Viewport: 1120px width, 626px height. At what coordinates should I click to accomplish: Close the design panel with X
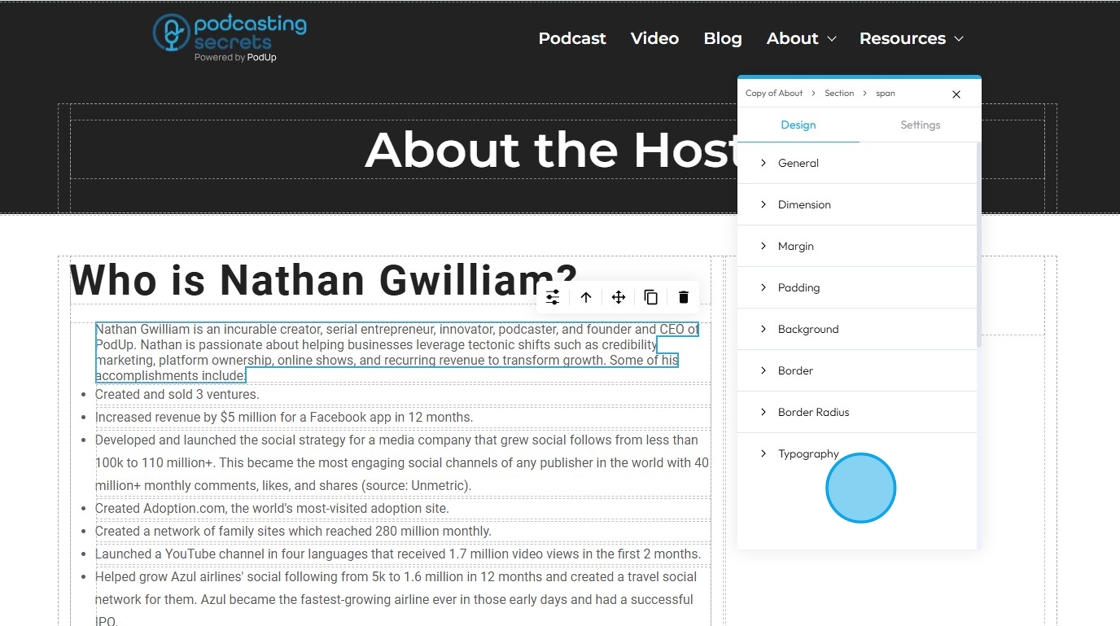click(x=956, y=94)
